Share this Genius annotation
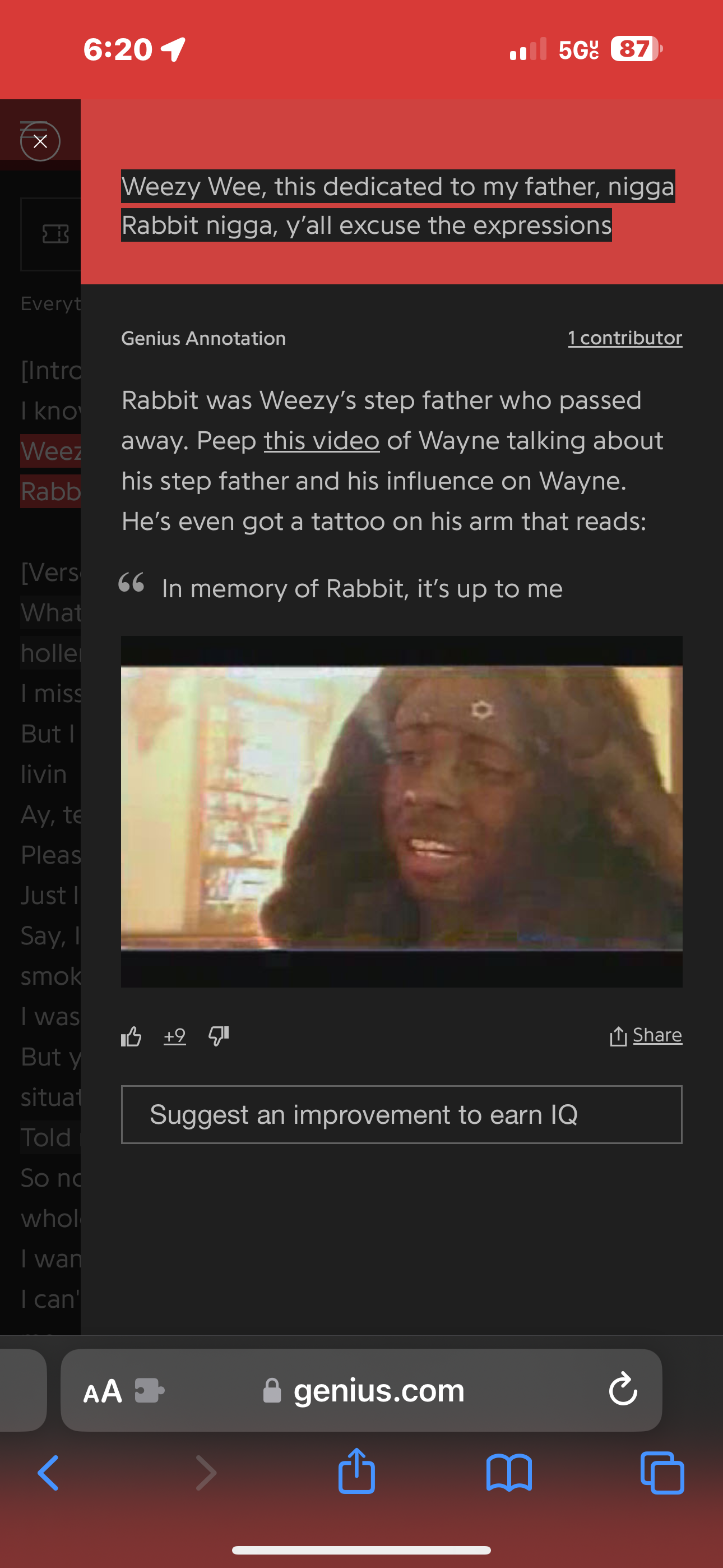This screenshot has width=723, height=1568. (646, 1035)
